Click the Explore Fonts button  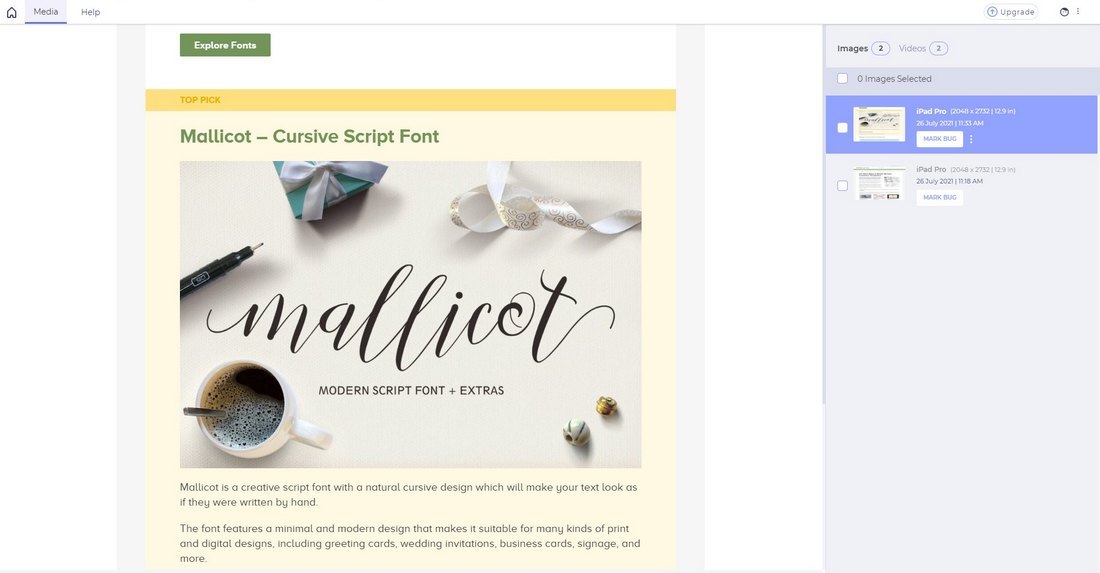225,45
